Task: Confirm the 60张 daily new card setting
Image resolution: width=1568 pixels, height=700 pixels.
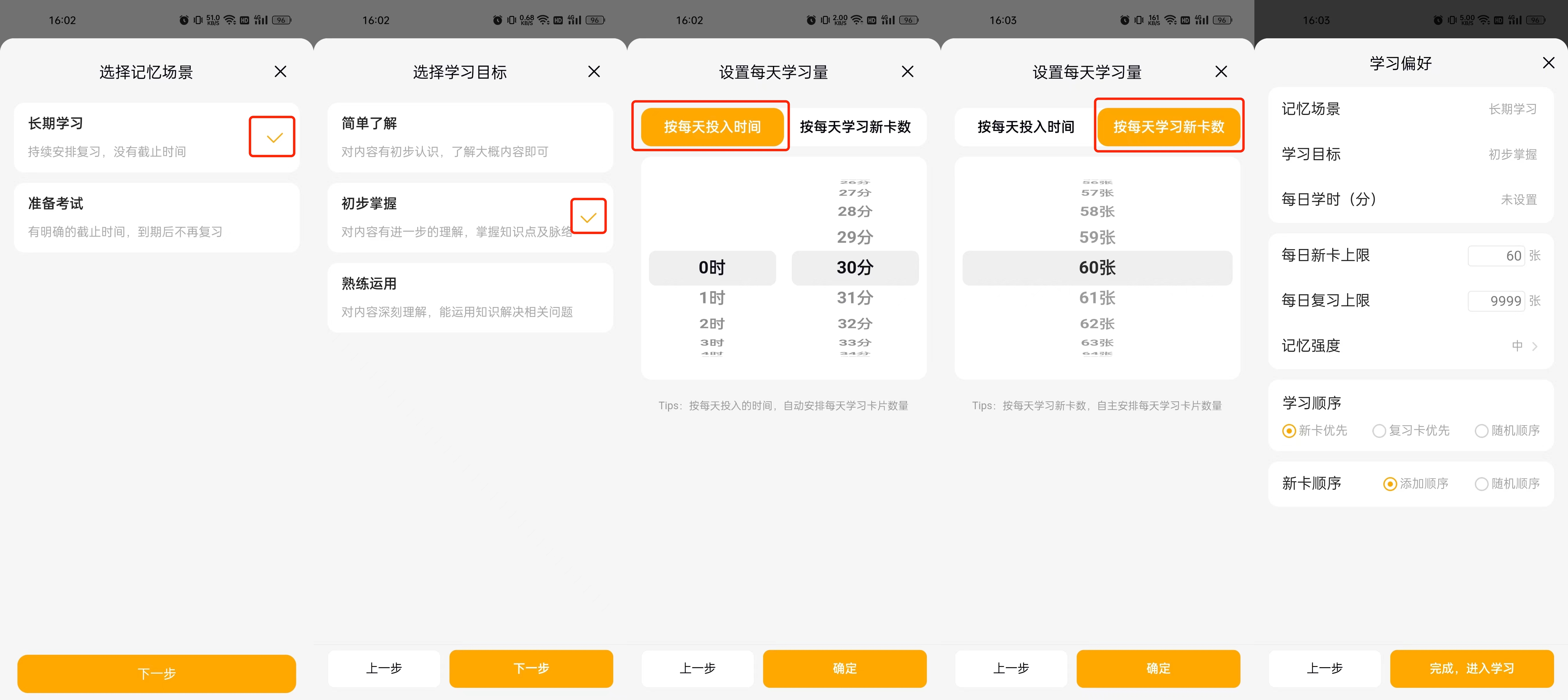Action: tap(1158, 668)
